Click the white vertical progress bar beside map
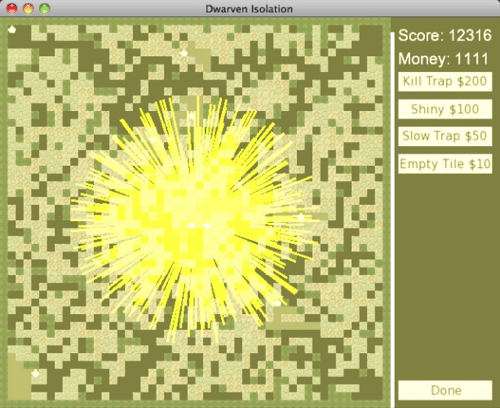Viewport: 500px width, 408px height. coord(393,219)
